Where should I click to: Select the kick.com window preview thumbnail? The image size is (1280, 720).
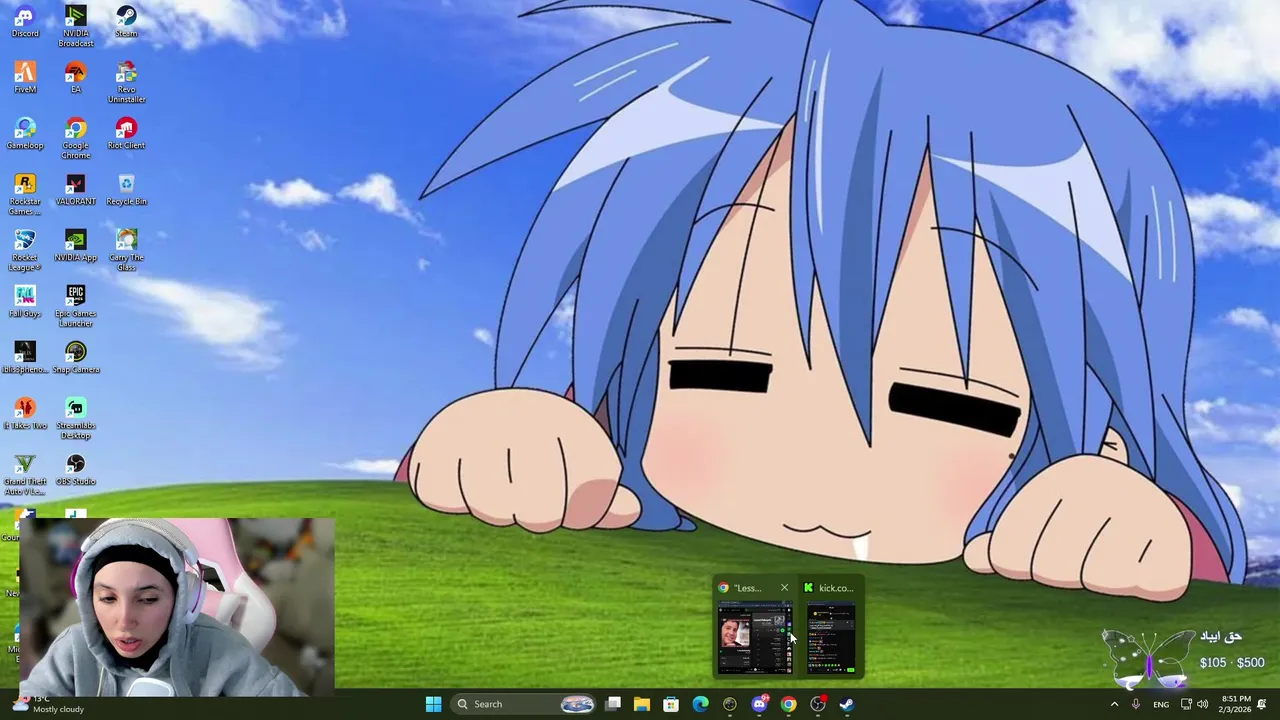(x=831, y=638)
